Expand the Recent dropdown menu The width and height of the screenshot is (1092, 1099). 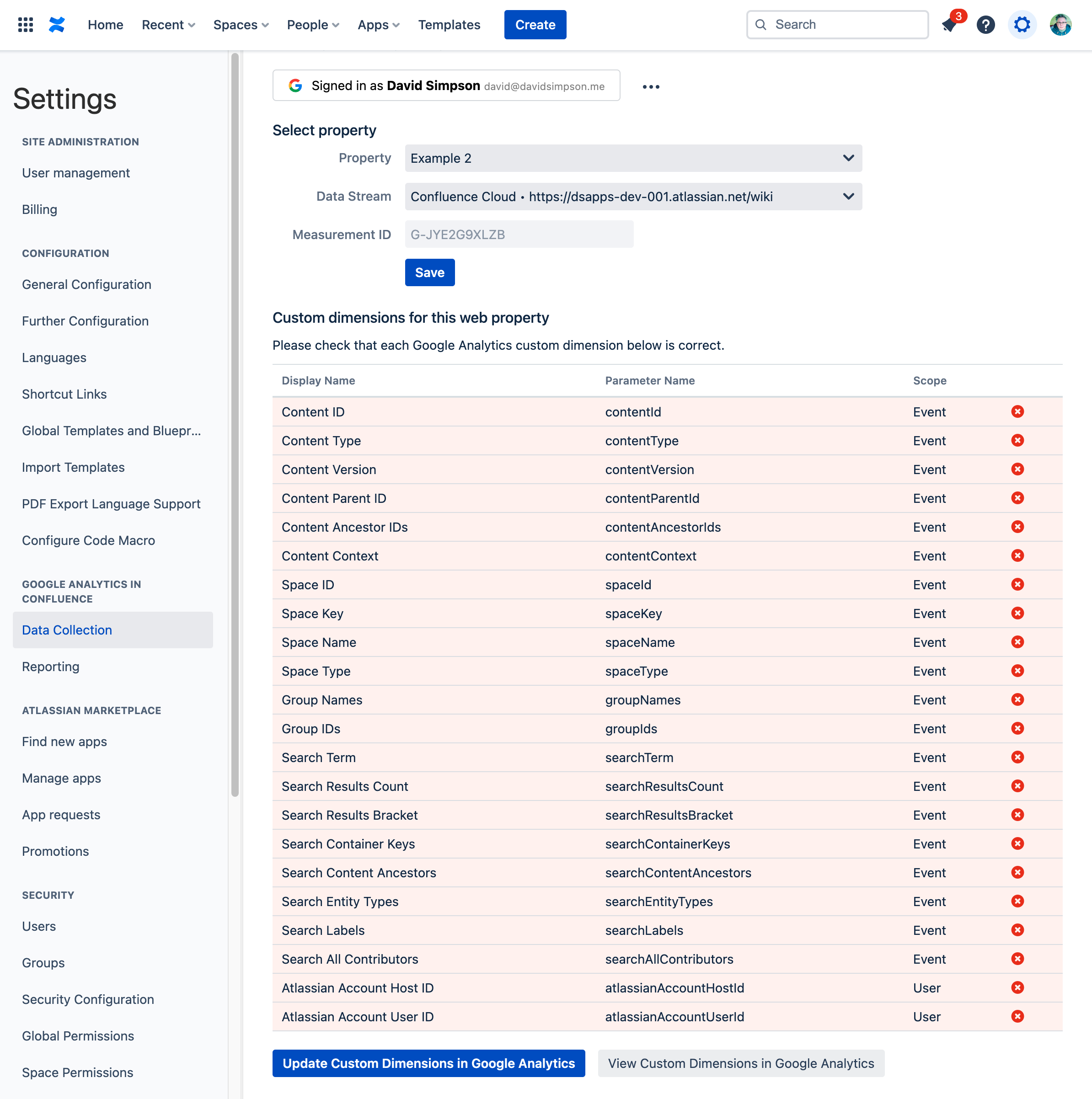pos(168,25)
